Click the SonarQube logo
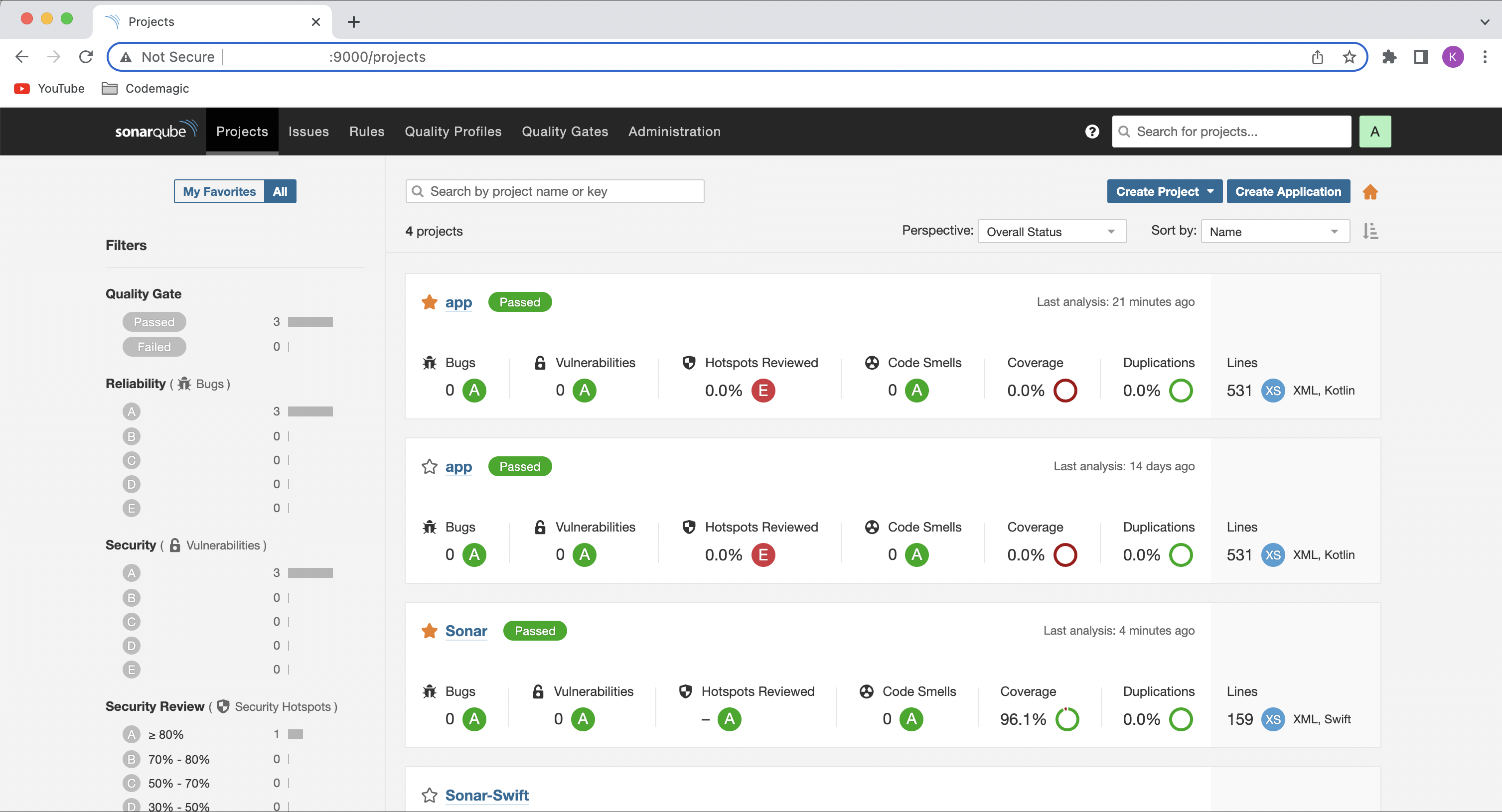Viewport: 1502px width, 812px height. [x=155, y=131]
